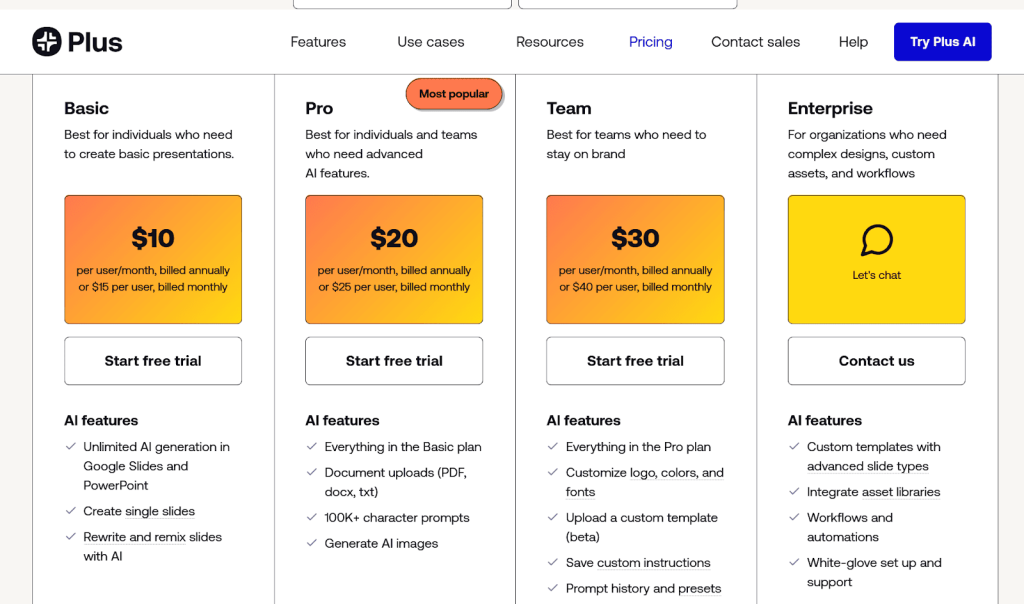Viewport: 1024px width, 604px height.
Task: Open the Resources dropdown menu
Action: (x=550, y=42)
